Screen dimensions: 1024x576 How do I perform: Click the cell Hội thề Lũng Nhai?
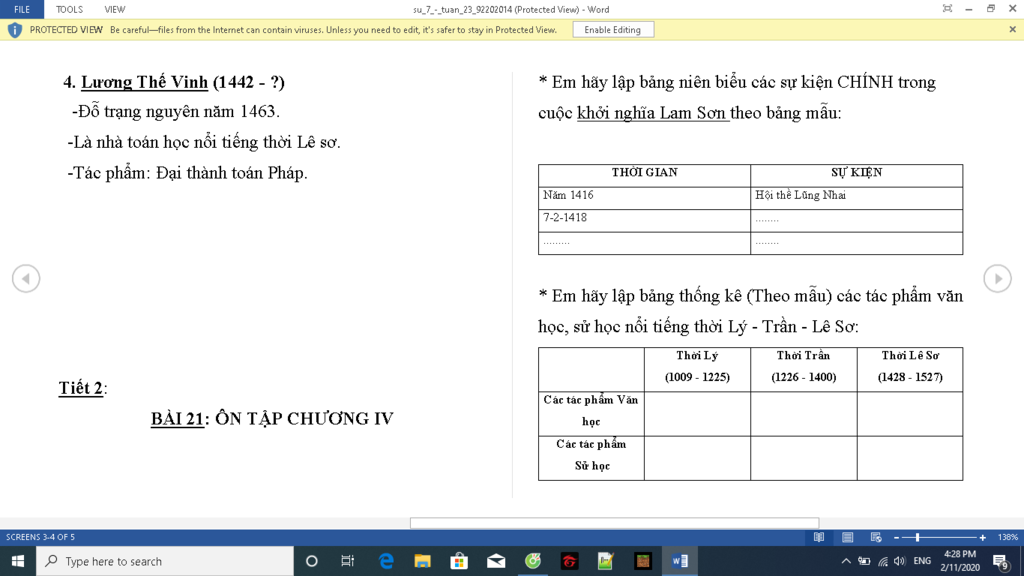click(x=856, y=198)
